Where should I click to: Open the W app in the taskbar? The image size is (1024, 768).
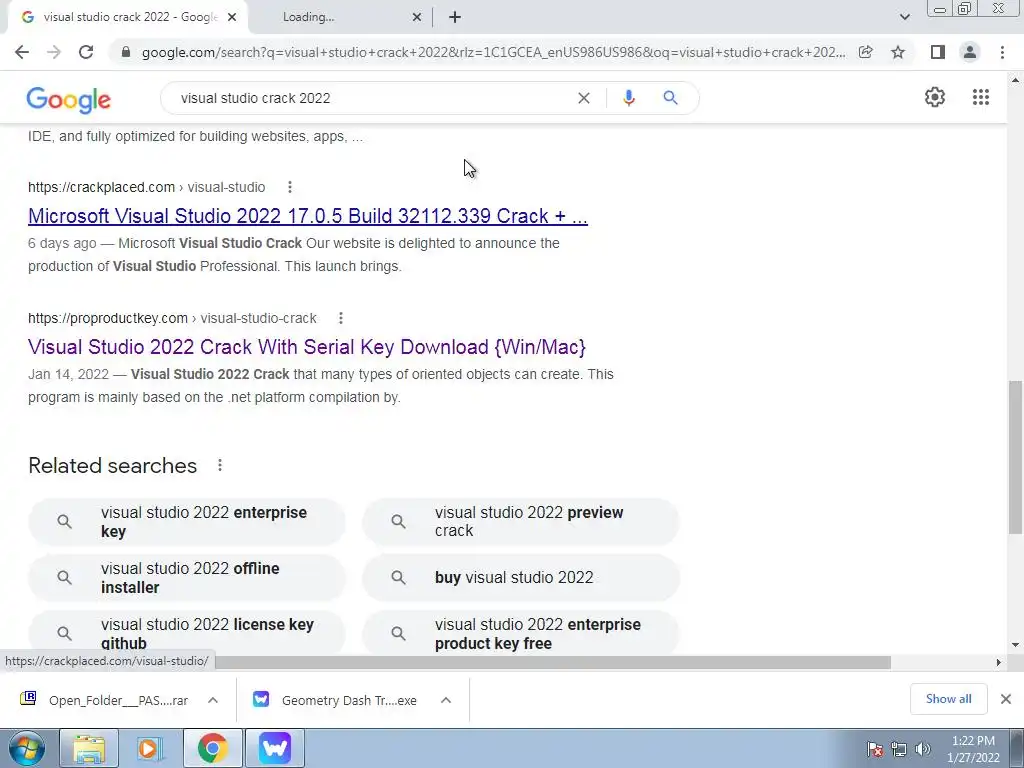coord(274,748)
